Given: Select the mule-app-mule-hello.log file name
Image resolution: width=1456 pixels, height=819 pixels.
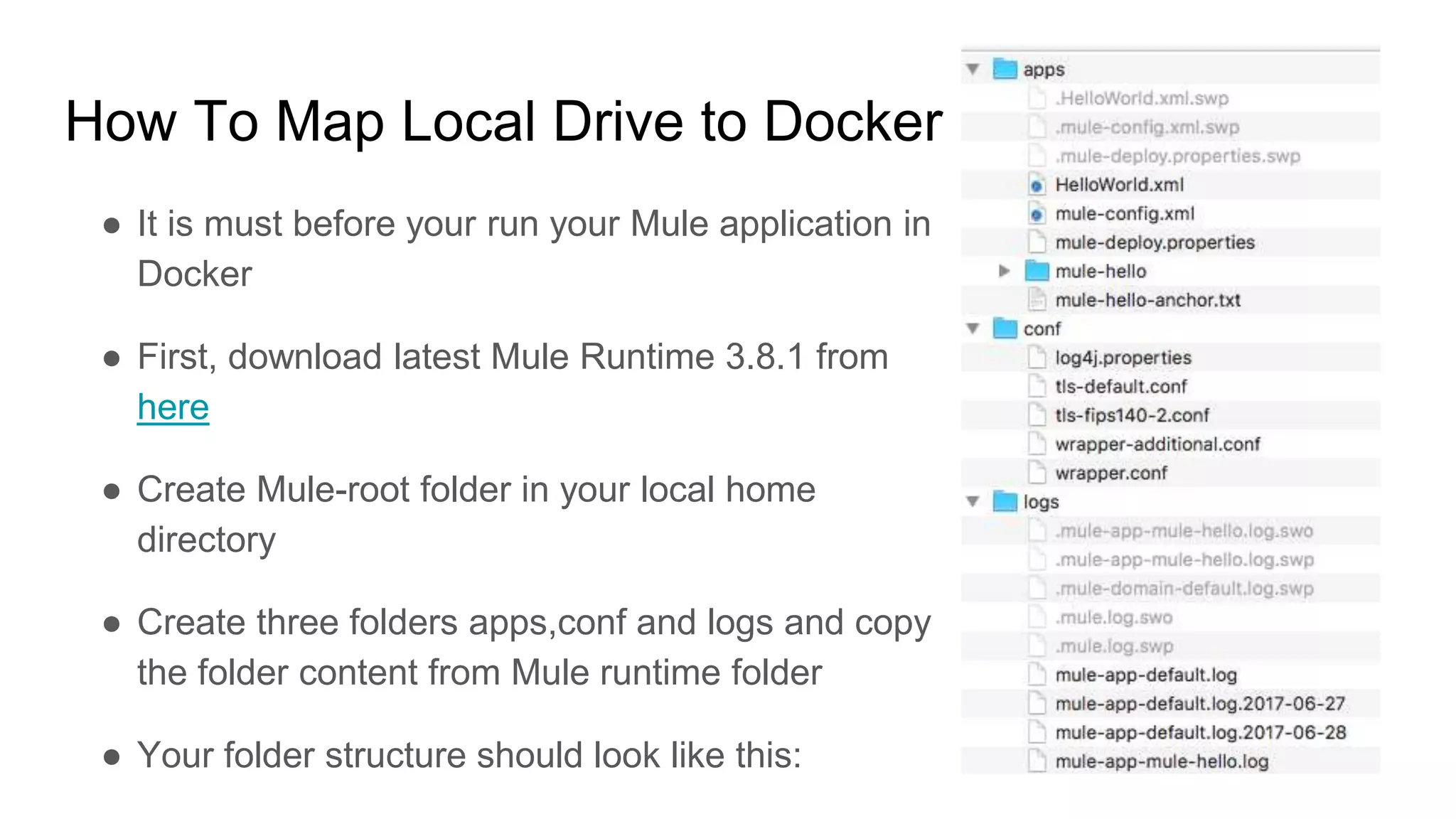Looking at the screenshot, I should point(1162,761).
